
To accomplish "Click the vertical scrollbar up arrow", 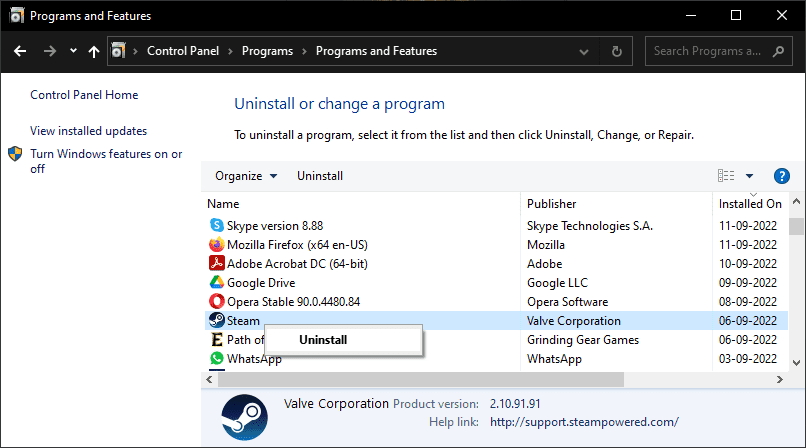I will click(796, 201).
